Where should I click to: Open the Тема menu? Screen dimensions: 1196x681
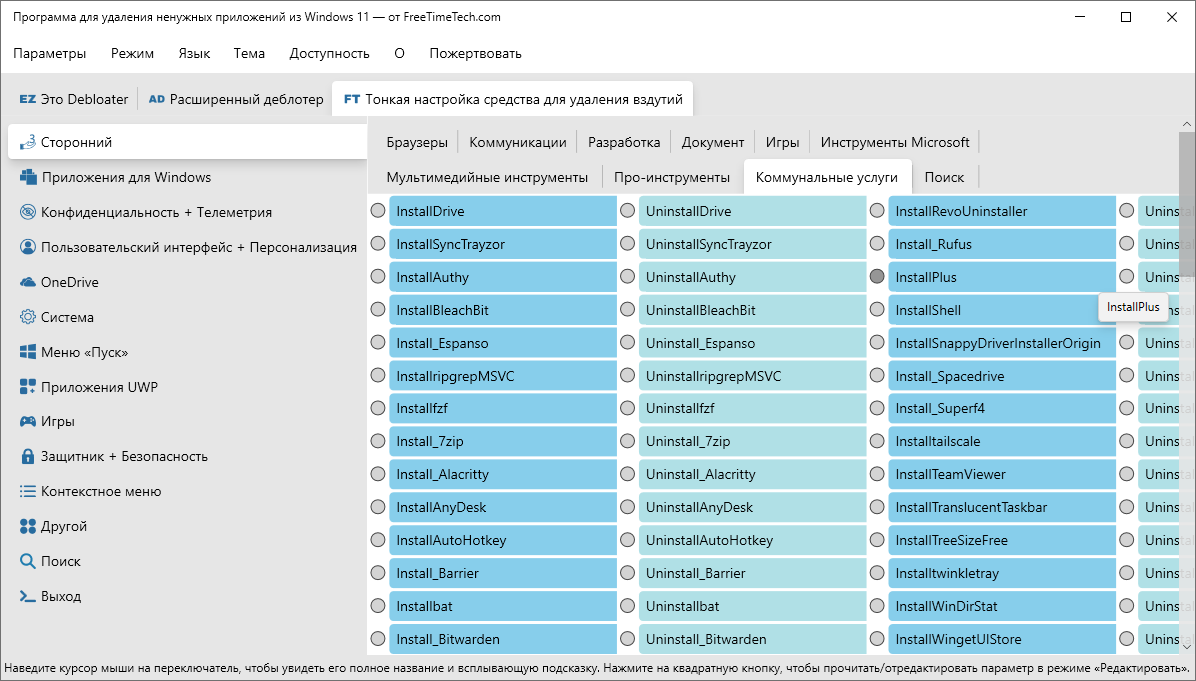click(x=249, y=53)
